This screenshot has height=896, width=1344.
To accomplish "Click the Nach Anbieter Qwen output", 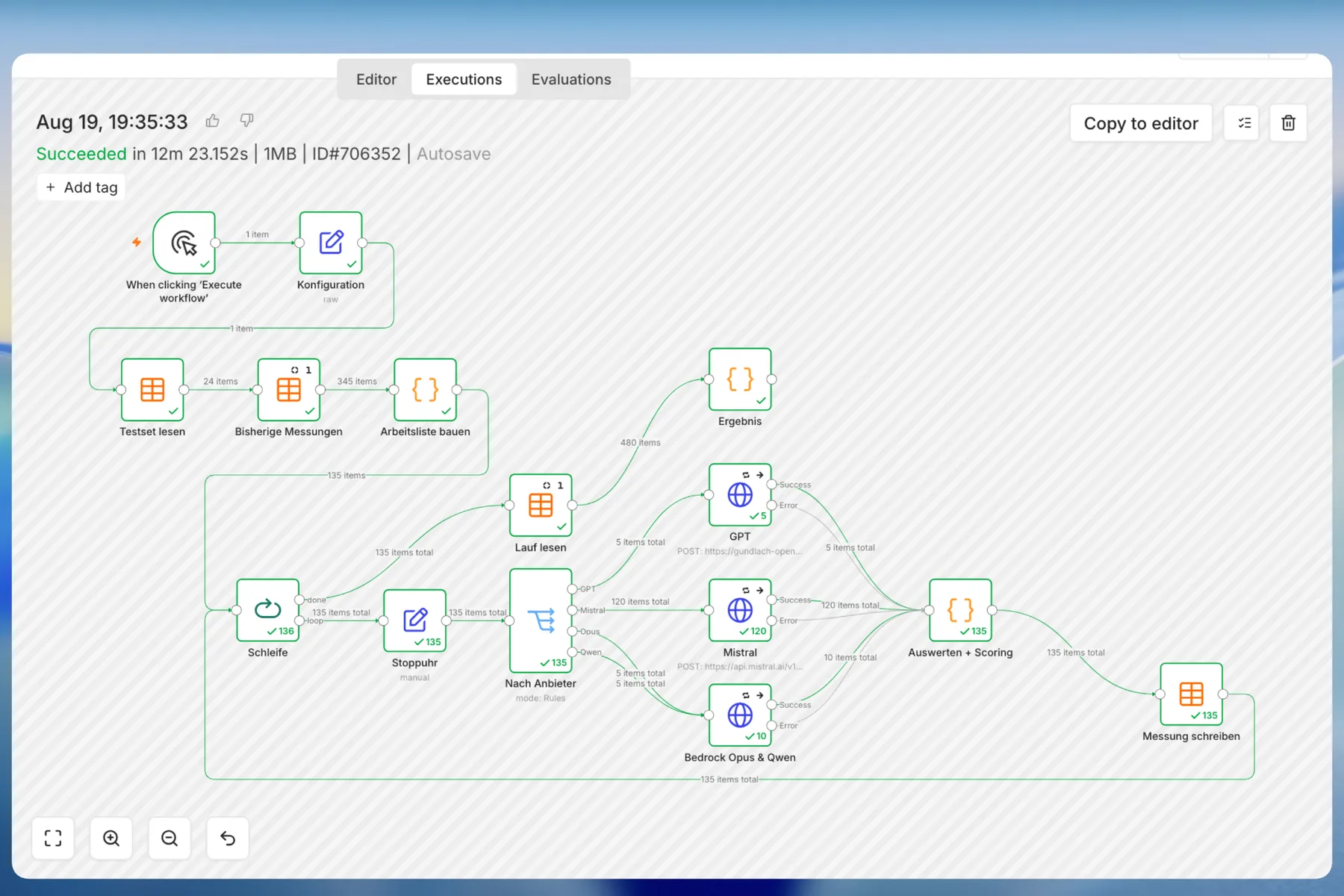I will (x=572, y=652).
